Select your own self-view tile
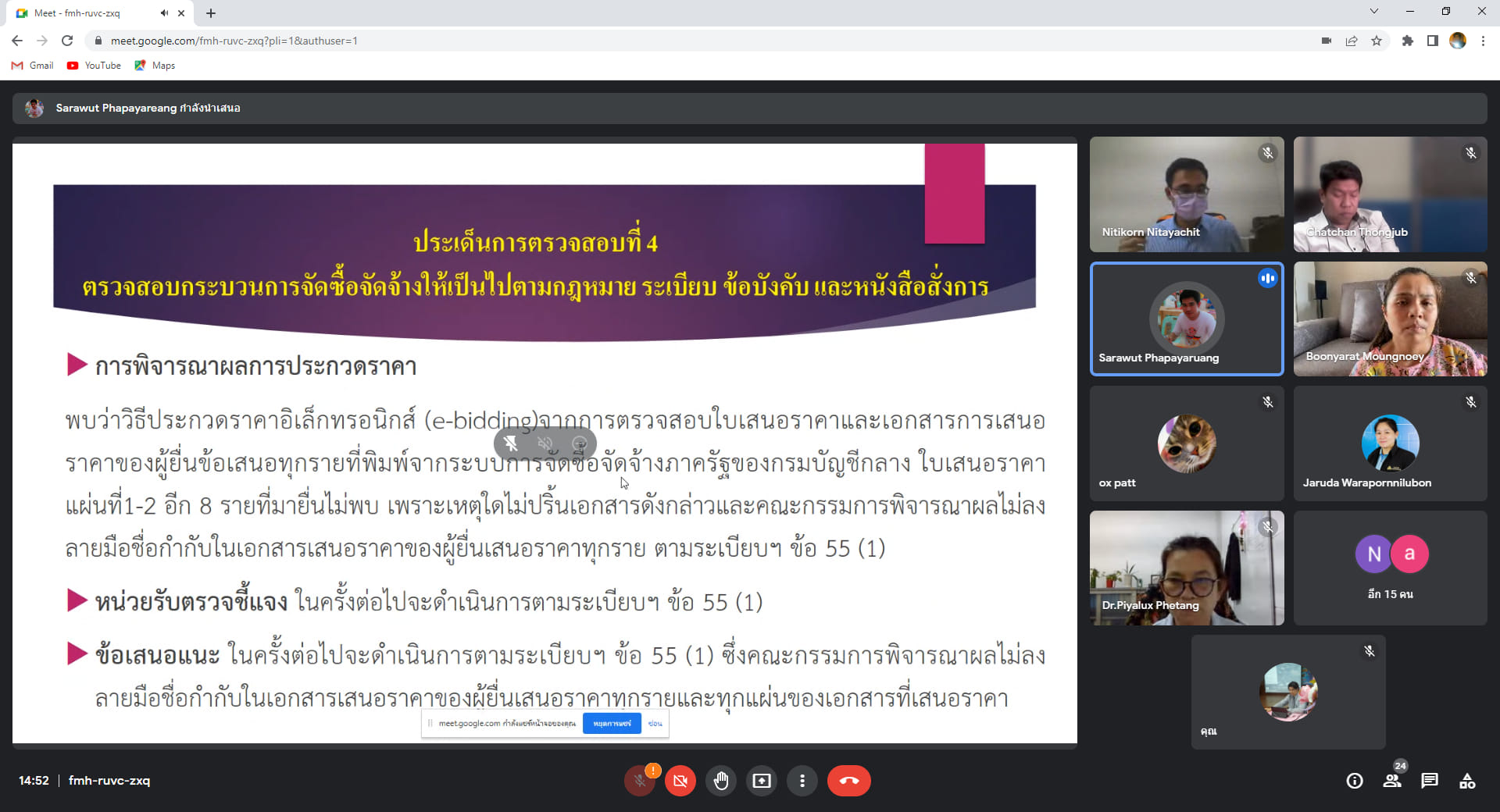This screenshot has width=1500, height=812. [x=1288, y=693]
